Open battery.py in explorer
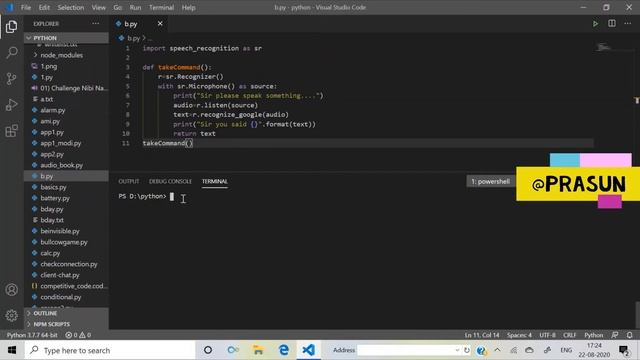The height and width of the screenshot is (360, 640). click(67, 198)
